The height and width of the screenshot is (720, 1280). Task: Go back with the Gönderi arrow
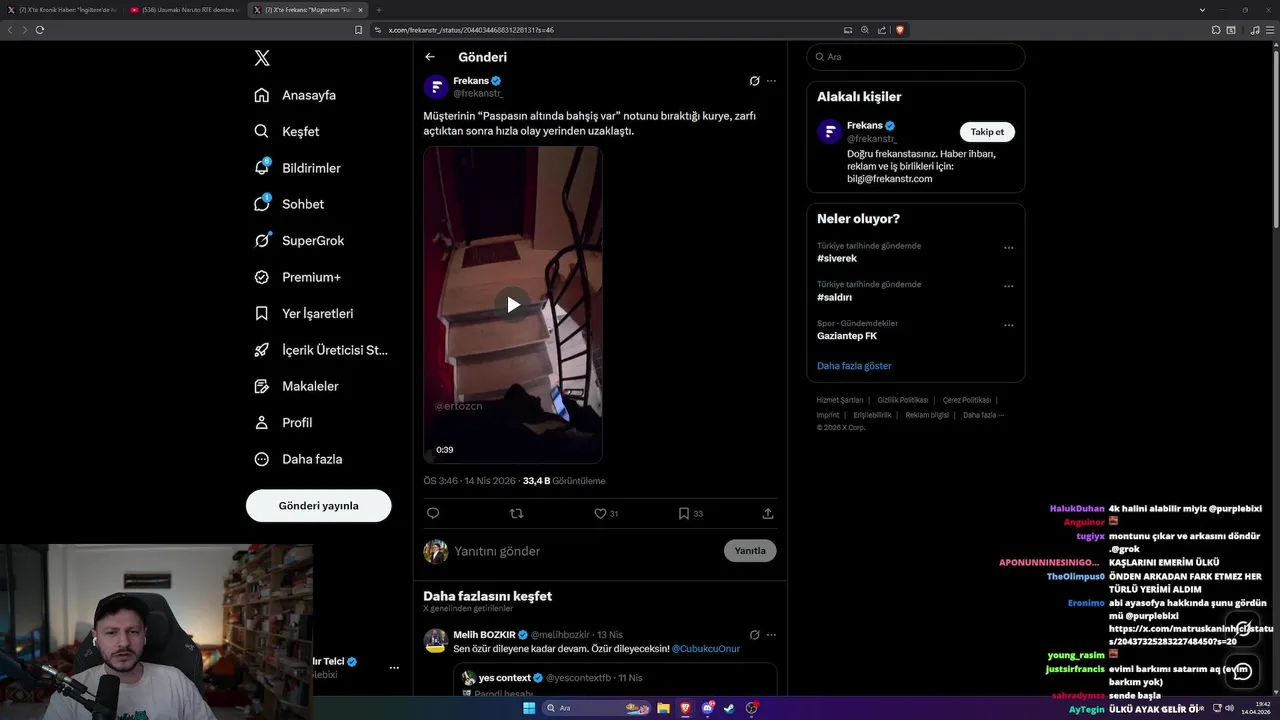[430, 57]
